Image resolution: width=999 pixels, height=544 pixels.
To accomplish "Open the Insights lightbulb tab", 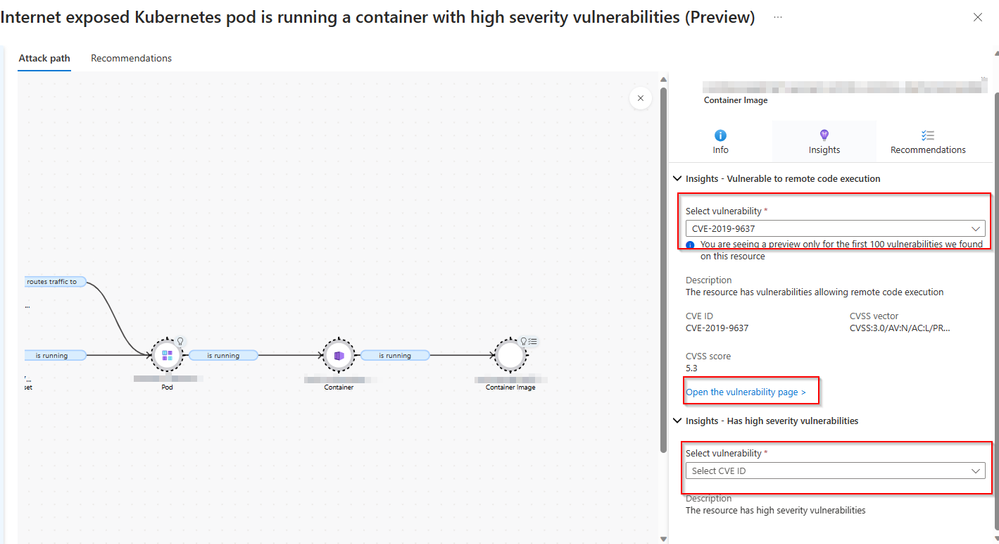I will pyautogui.click(x=824, y=135).
